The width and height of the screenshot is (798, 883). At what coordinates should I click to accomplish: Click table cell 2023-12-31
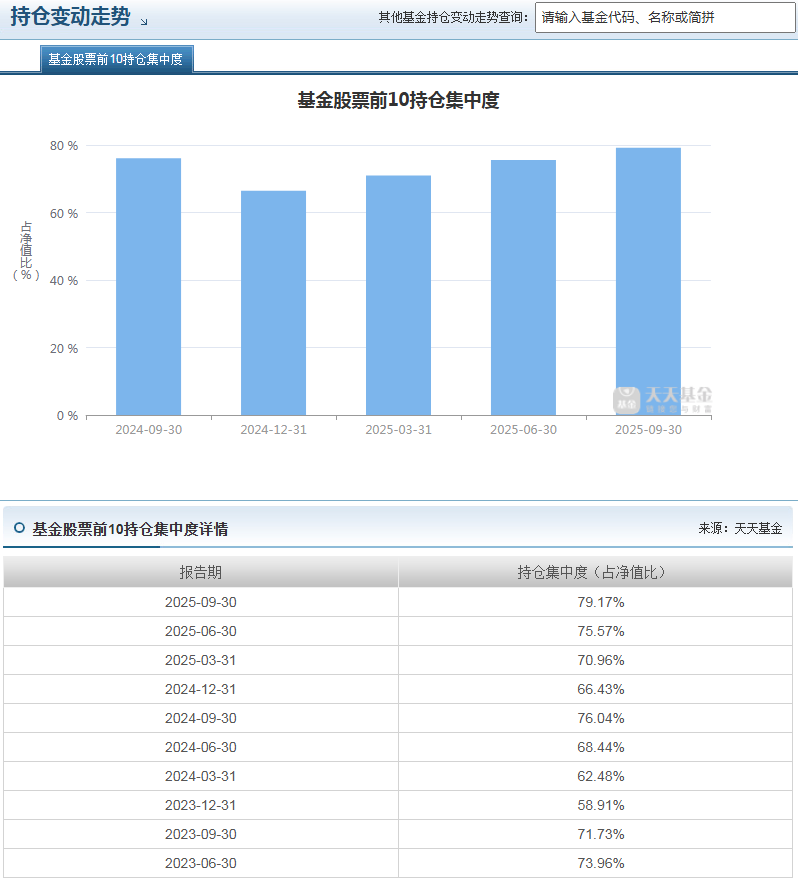click(x=200, y=805)
